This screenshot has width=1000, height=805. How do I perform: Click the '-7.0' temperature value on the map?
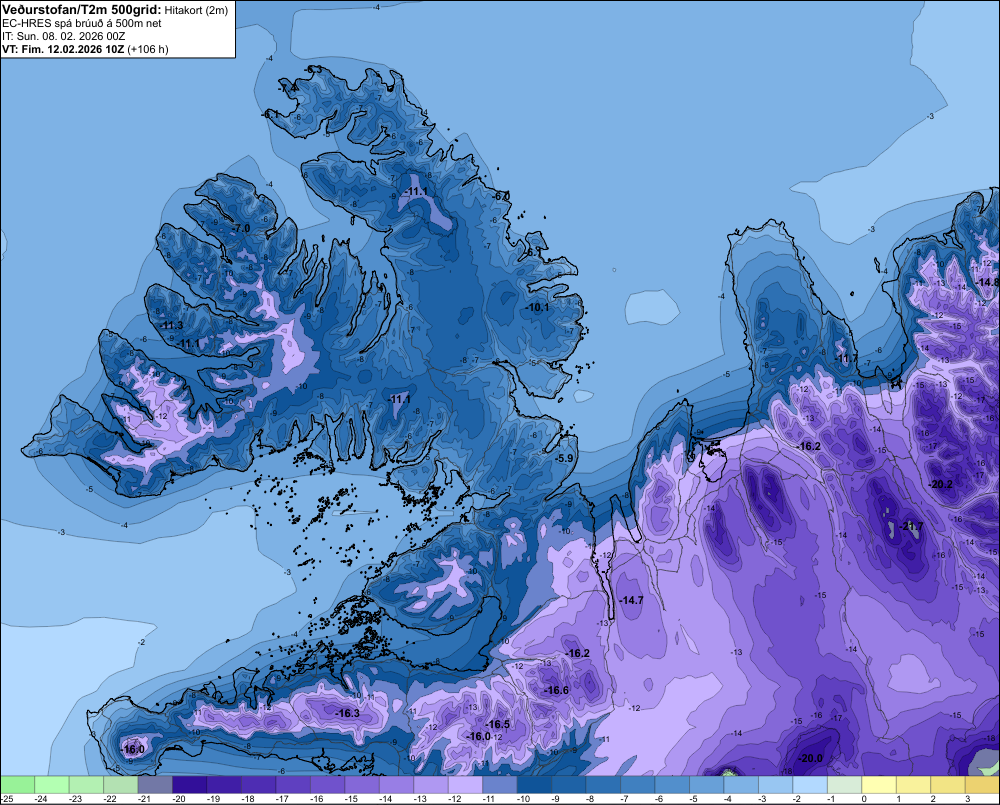pyautogui.click(x=241, y=228)
